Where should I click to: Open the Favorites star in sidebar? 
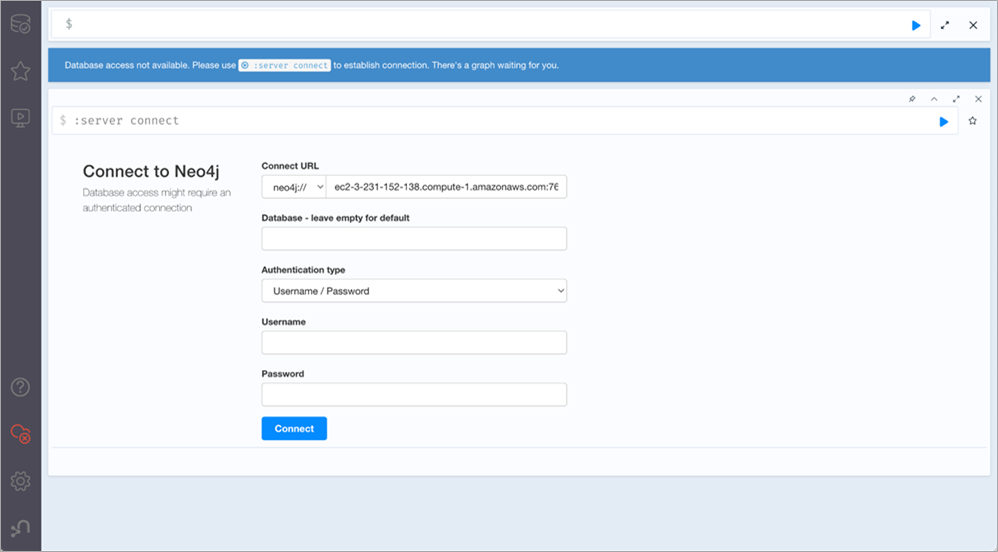(20, 71)
